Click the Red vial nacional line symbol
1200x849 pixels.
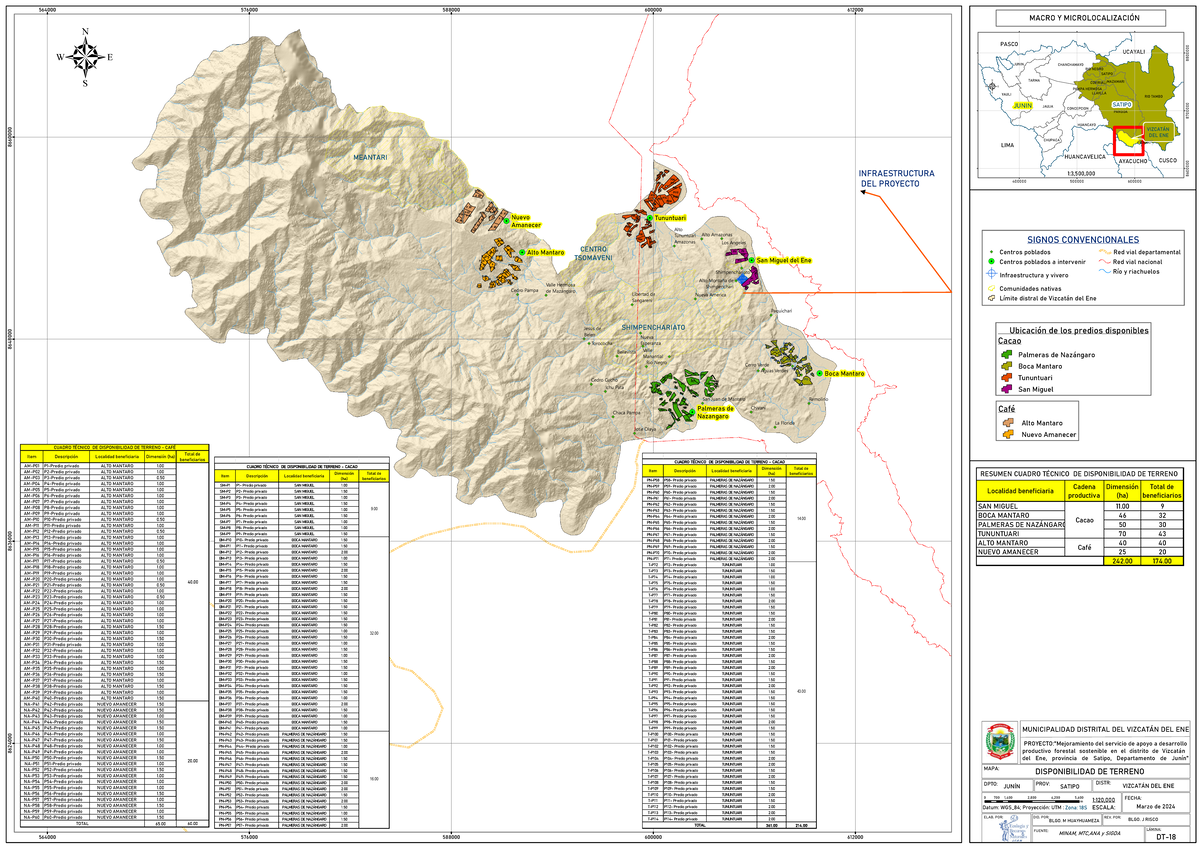[x=1105, y=262]
